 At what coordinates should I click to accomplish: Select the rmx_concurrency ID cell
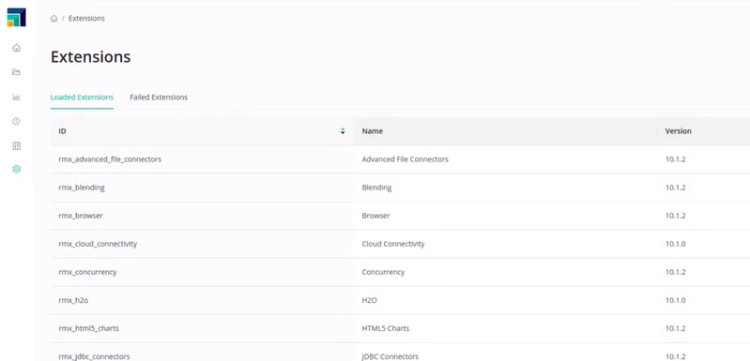[88, 272]
